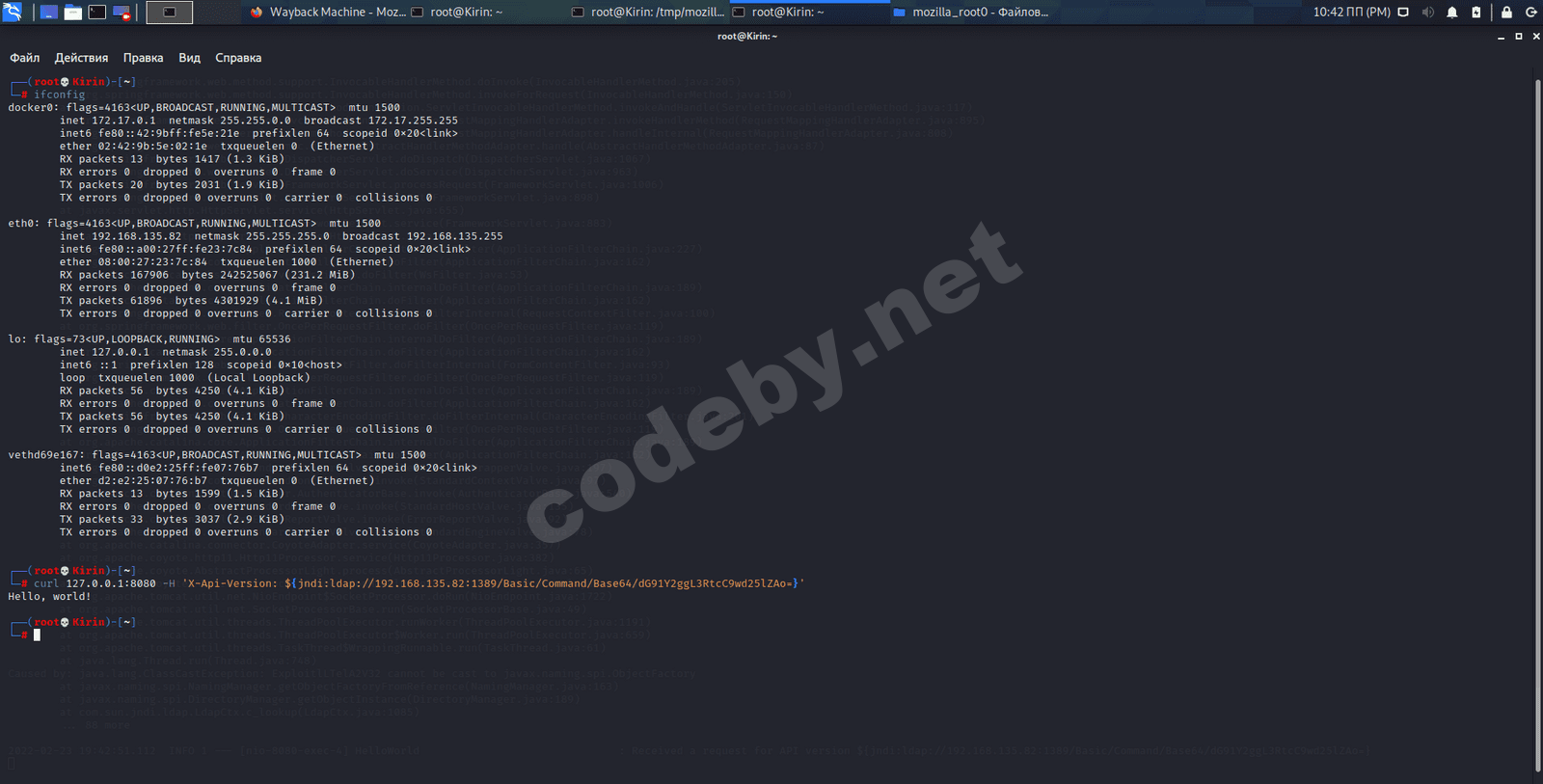Image resolution: width=1543 pixels, height=784 pixels.
Task: Click the inet 127.0.0.1 netmask line
Action: coord(165,352)
